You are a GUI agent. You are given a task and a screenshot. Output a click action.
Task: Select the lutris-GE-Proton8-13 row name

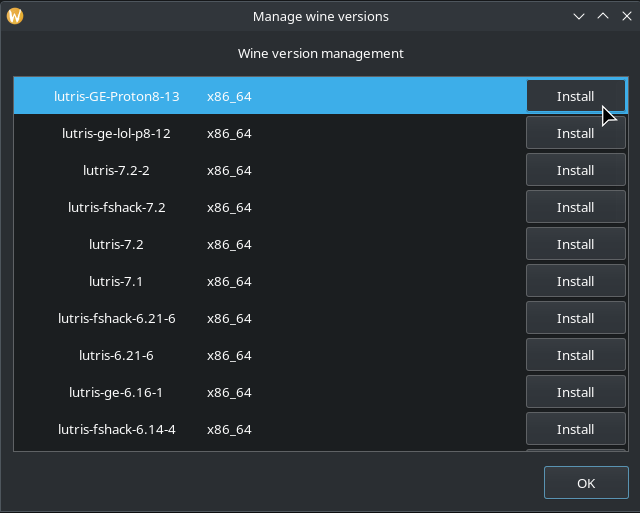pyautogui.click(x=117, y=96)
